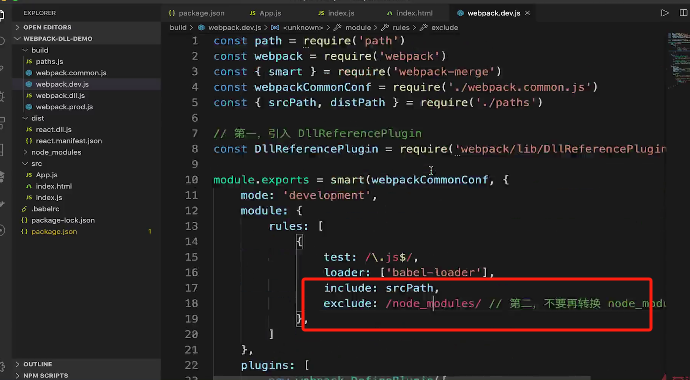Click the rules breadcrumb segment
Image resolution: width=690 pixels, height=380 pixels.
(401, 28)
